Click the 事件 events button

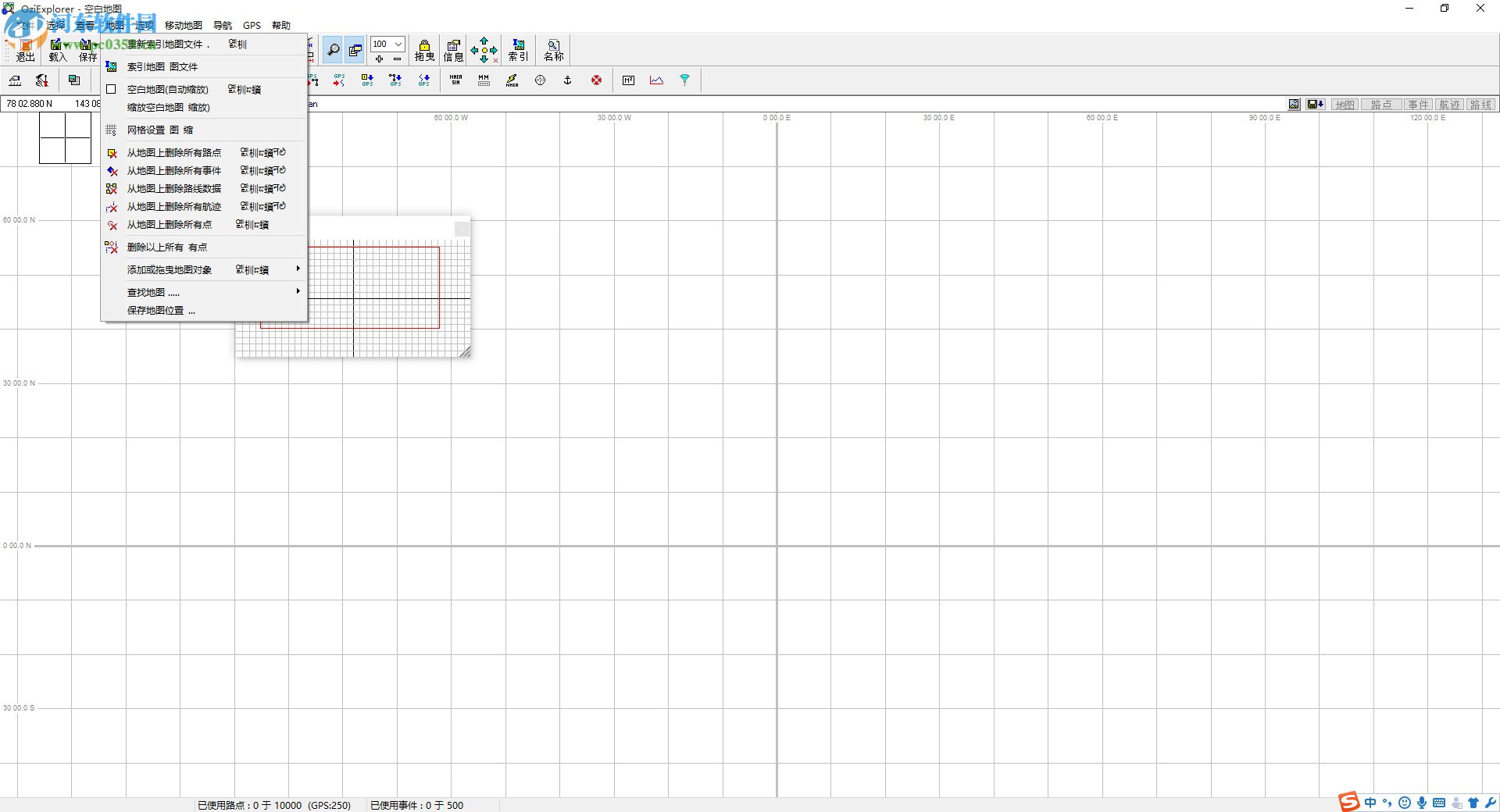[1418, 105]
